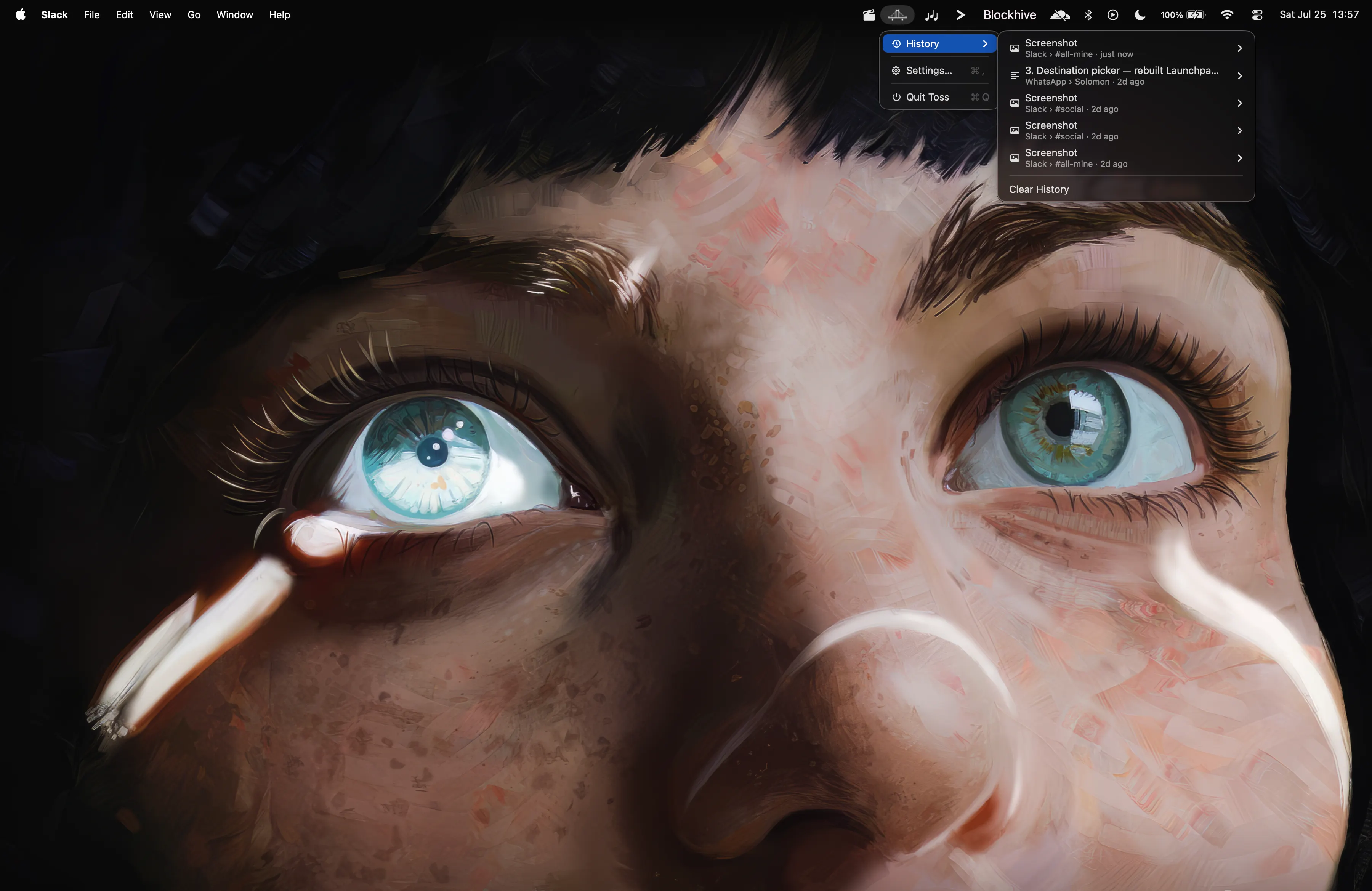Expand the History submenu arrow
The width and height of the screenshot is (1372, 891).
click(x=985, y=44)
